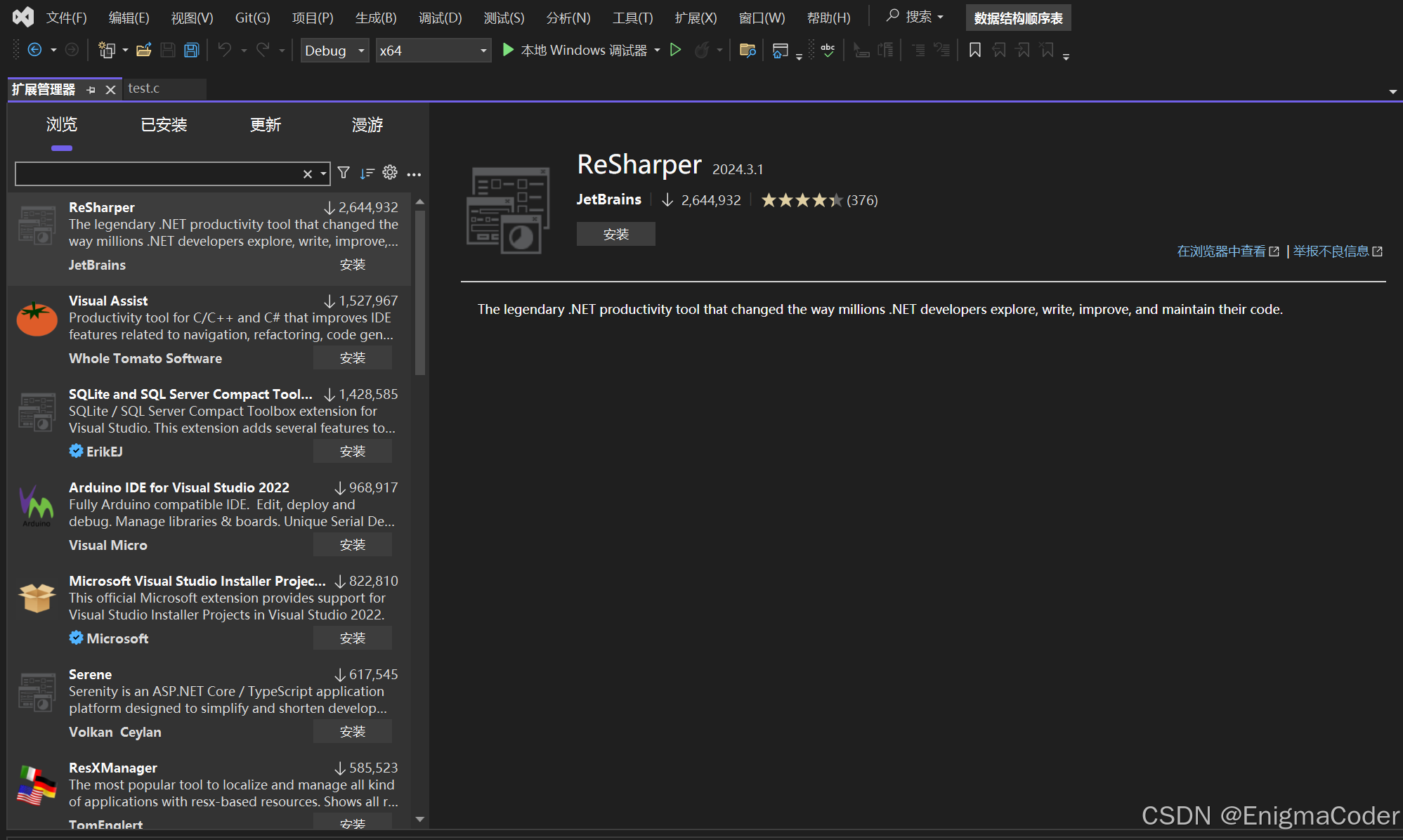The height and width of the screenshot is (840, 1403).
Task: Click the sort extensions icon
Action: point(367,173)
